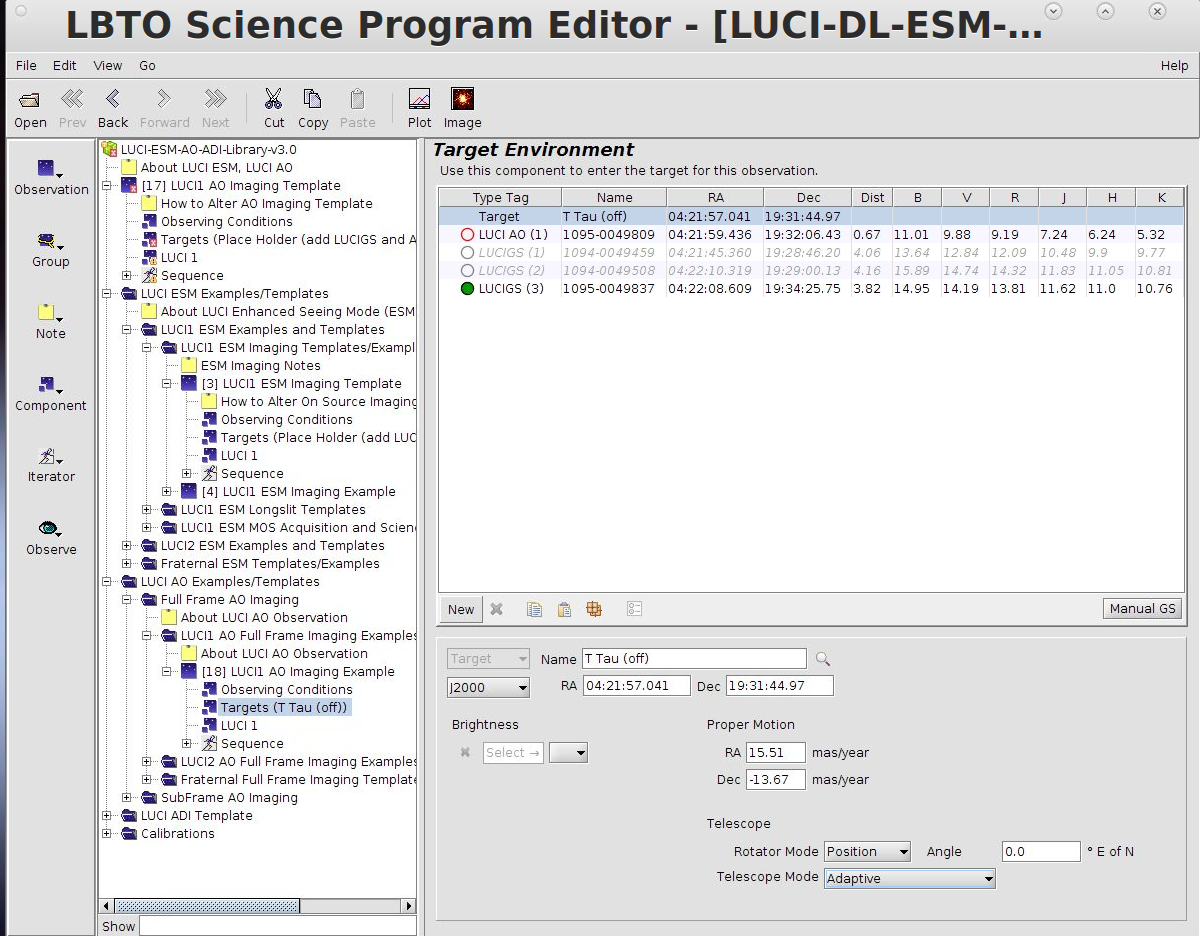
Task: Click the brightness Select button
Action: 513,753
